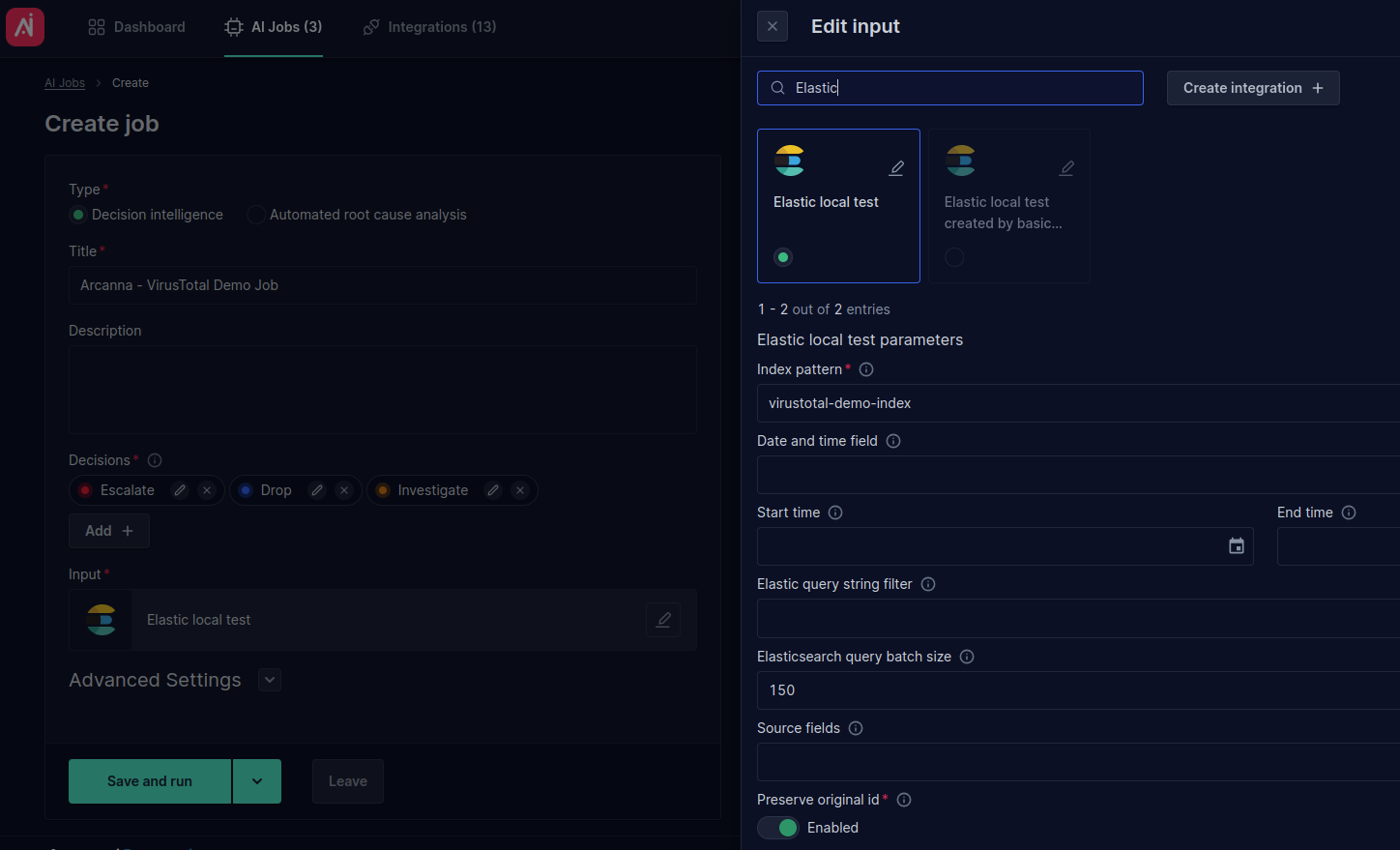Click 'Elastic local test parameters' heading
Screen dimensions: 1400x850
(860, 339)
